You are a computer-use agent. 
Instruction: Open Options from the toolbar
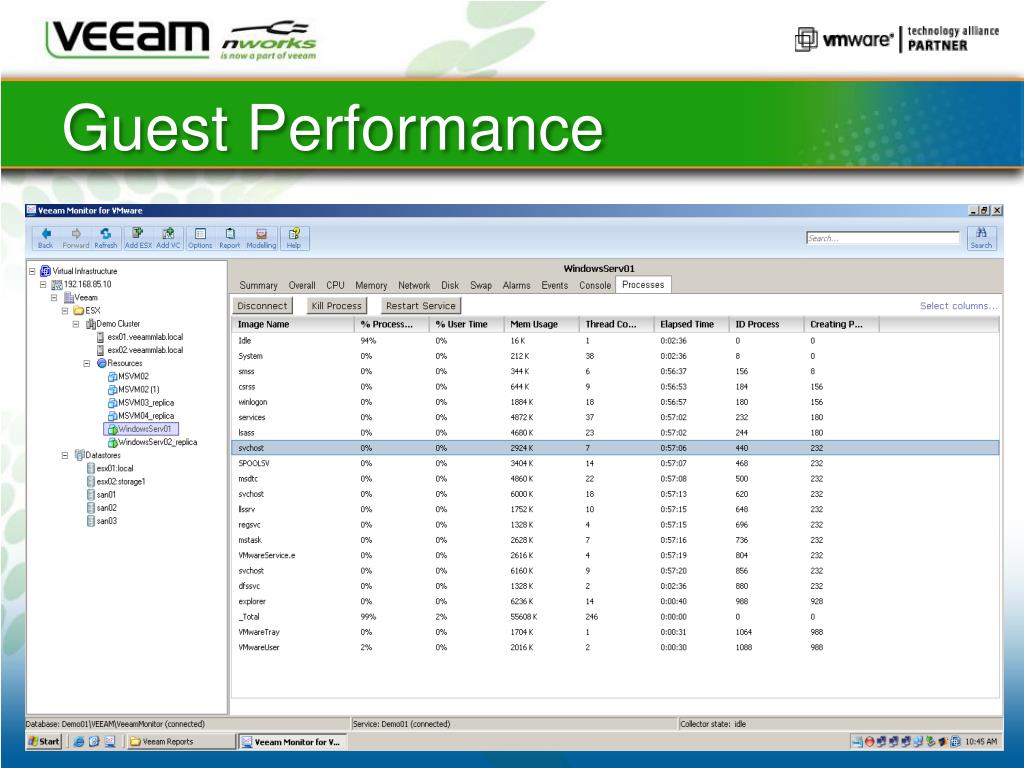click(200, 238)
